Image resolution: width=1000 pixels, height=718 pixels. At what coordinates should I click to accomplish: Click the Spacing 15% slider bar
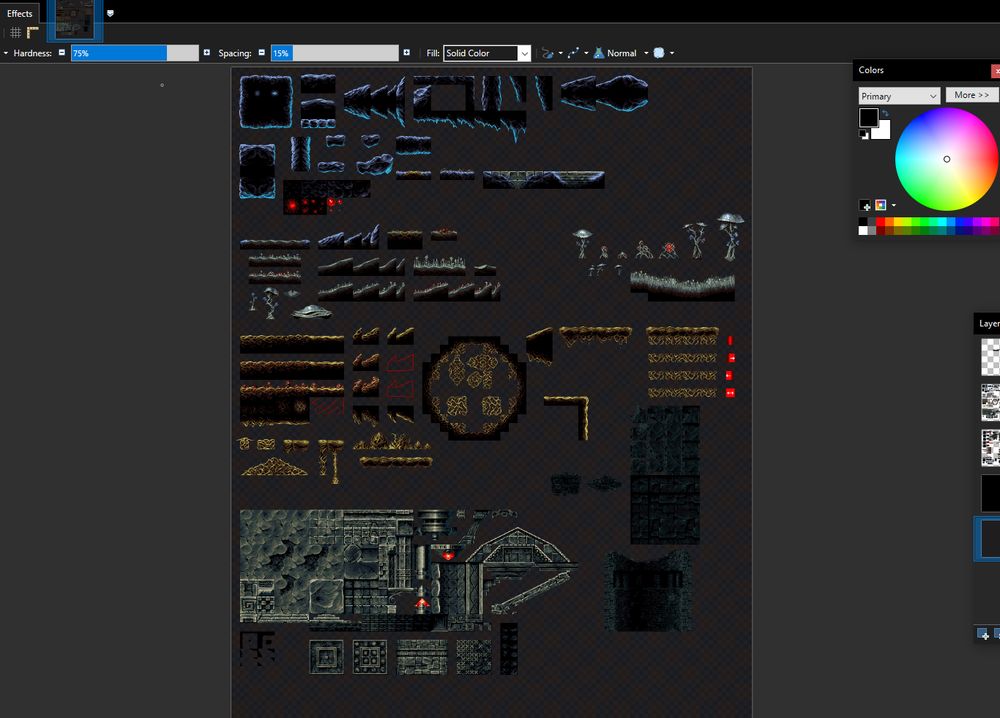pyautogui.click(x=335, y=53)
